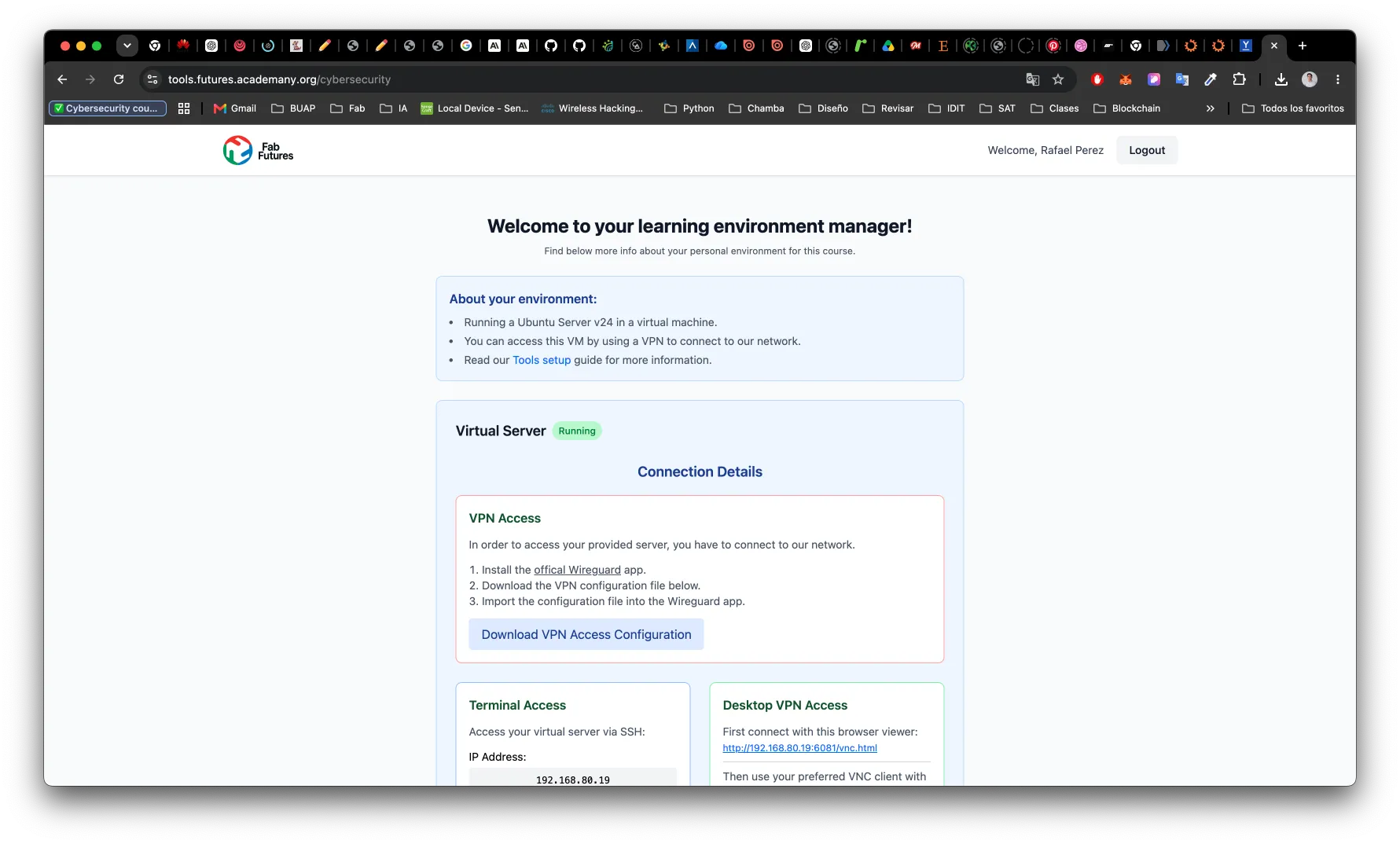Open the Diseño bookmarks folder
This screenshot has width=1400, height=844.
(823, 108)
